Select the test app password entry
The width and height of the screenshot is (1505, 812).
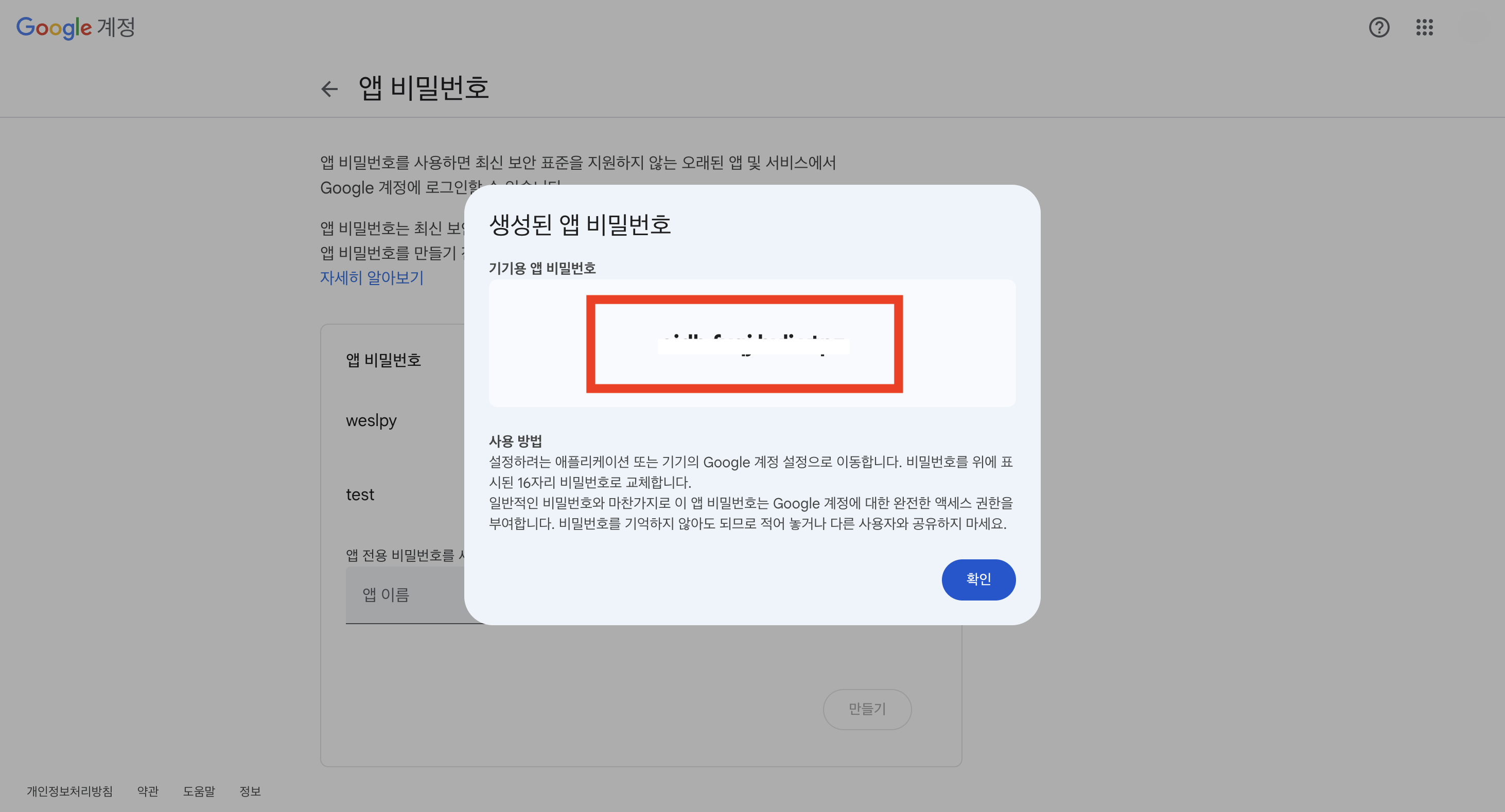pyautogui.click(x=360, y=495)
